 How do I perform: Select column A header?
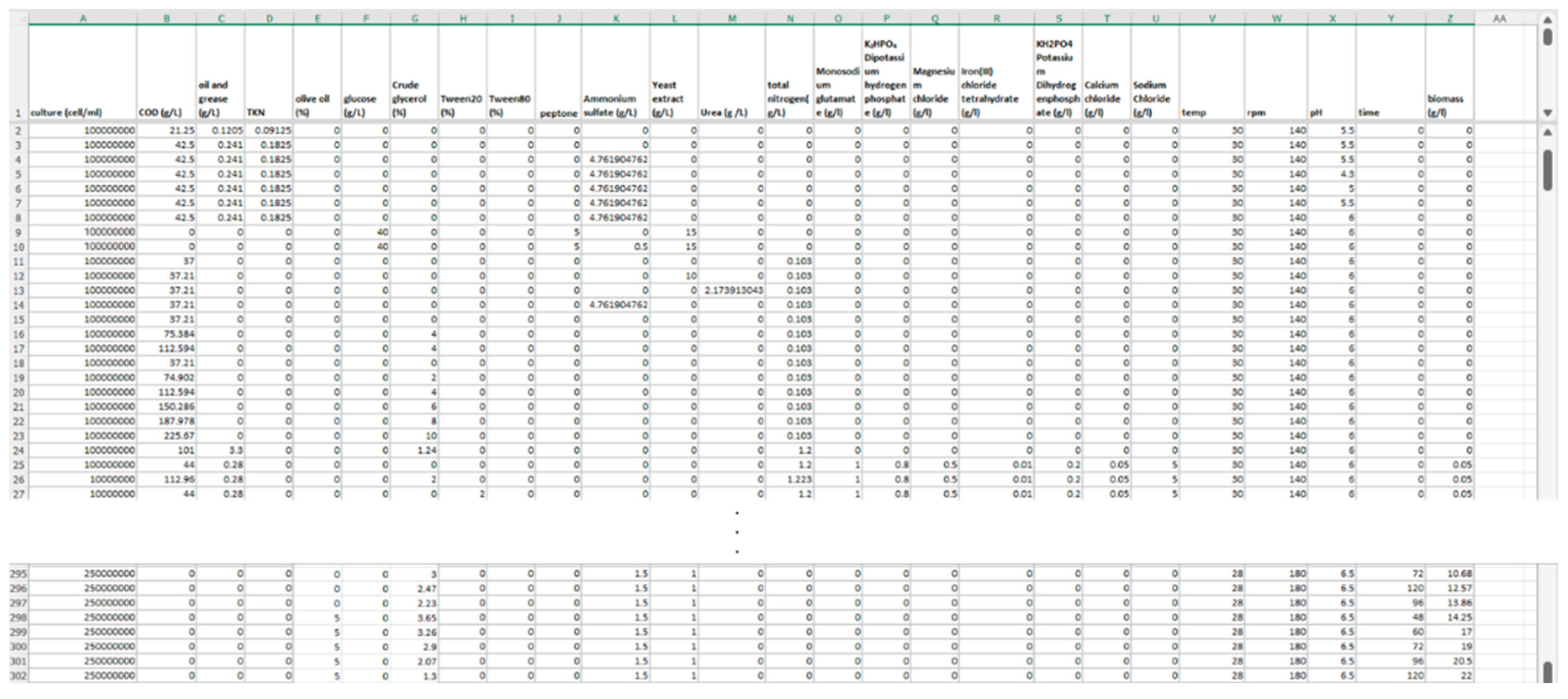[x=83, y=19]
